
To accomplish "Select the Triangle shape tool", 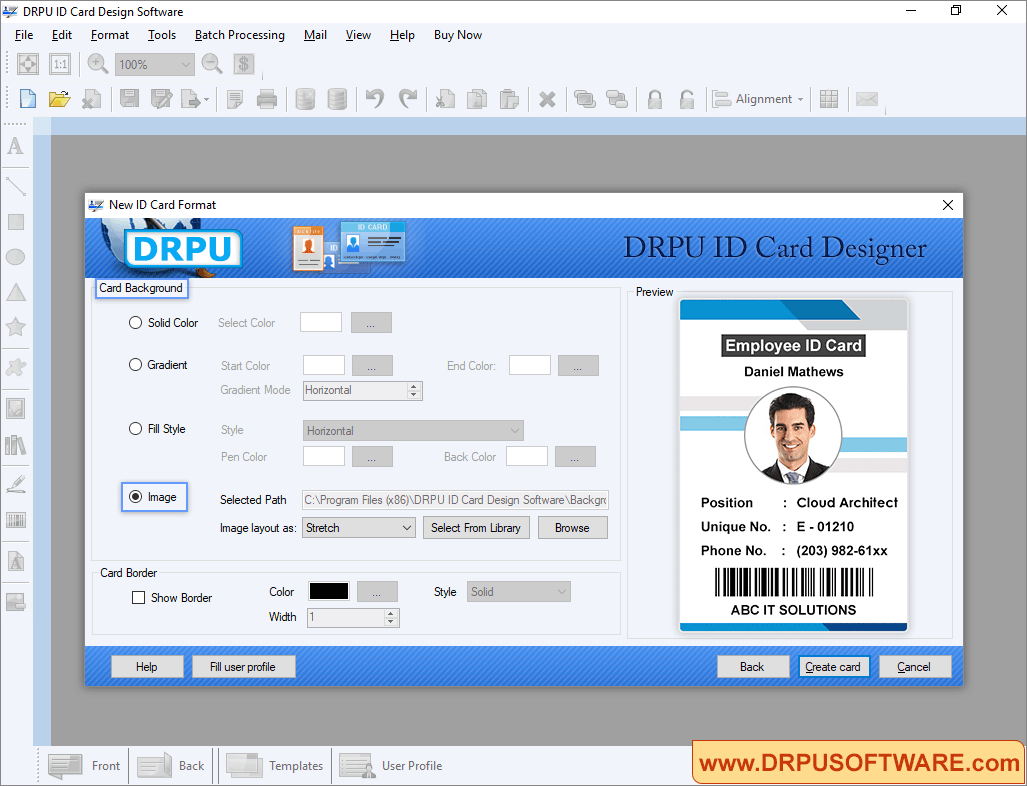I will (x=16, y=292).
